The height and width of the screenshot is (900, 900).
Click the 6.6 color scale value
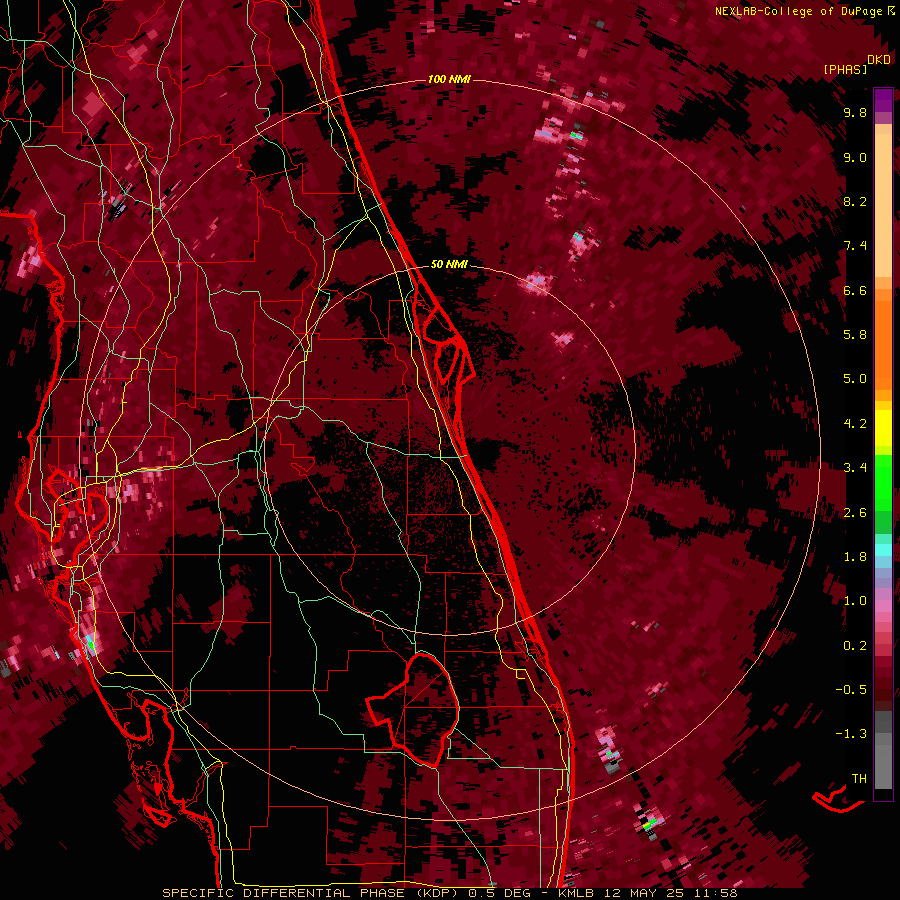click(x=855, y=290)
